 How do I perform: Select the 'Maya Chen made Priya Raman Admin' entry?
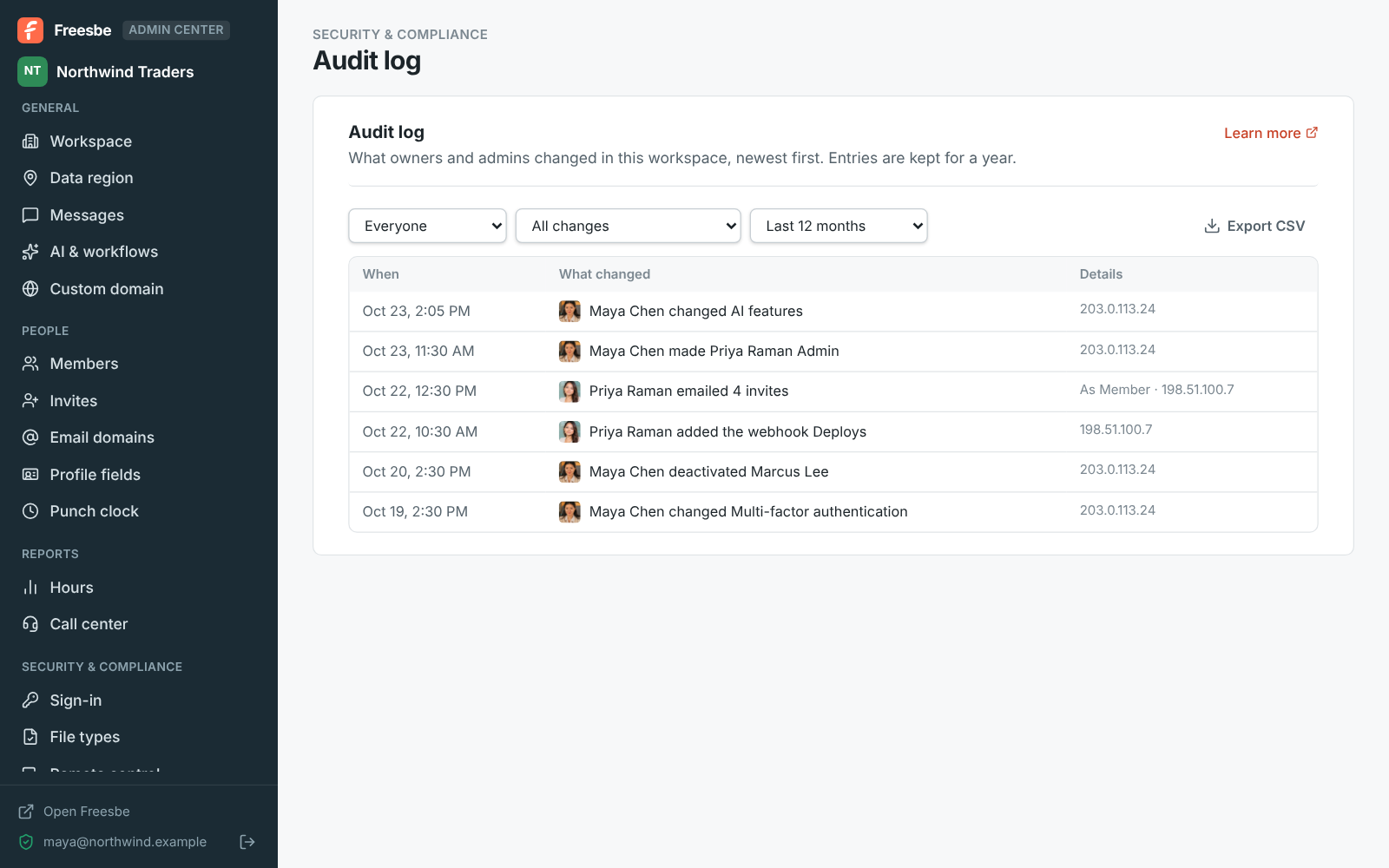pos(833,352)
